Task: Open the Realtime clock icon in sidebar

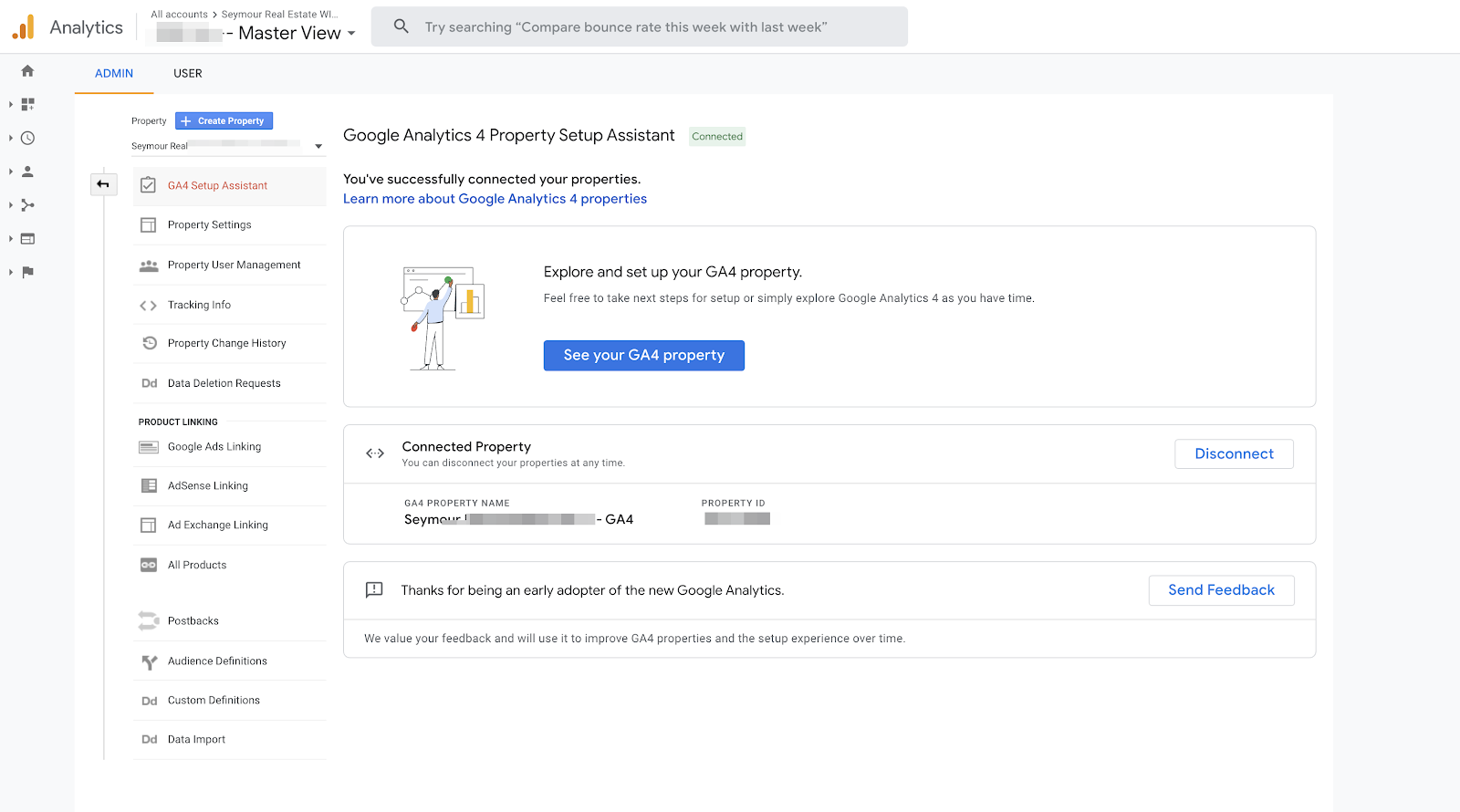Action: click(27, 139)
